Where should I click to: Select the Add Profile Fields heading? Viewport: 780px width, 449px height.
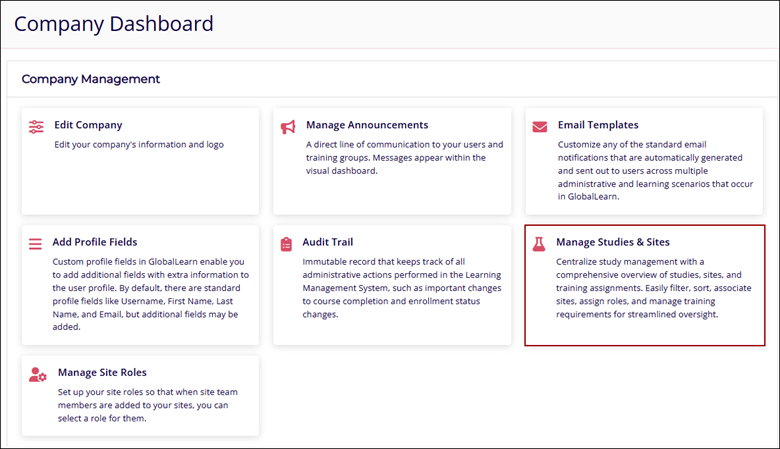pos(96,242)
